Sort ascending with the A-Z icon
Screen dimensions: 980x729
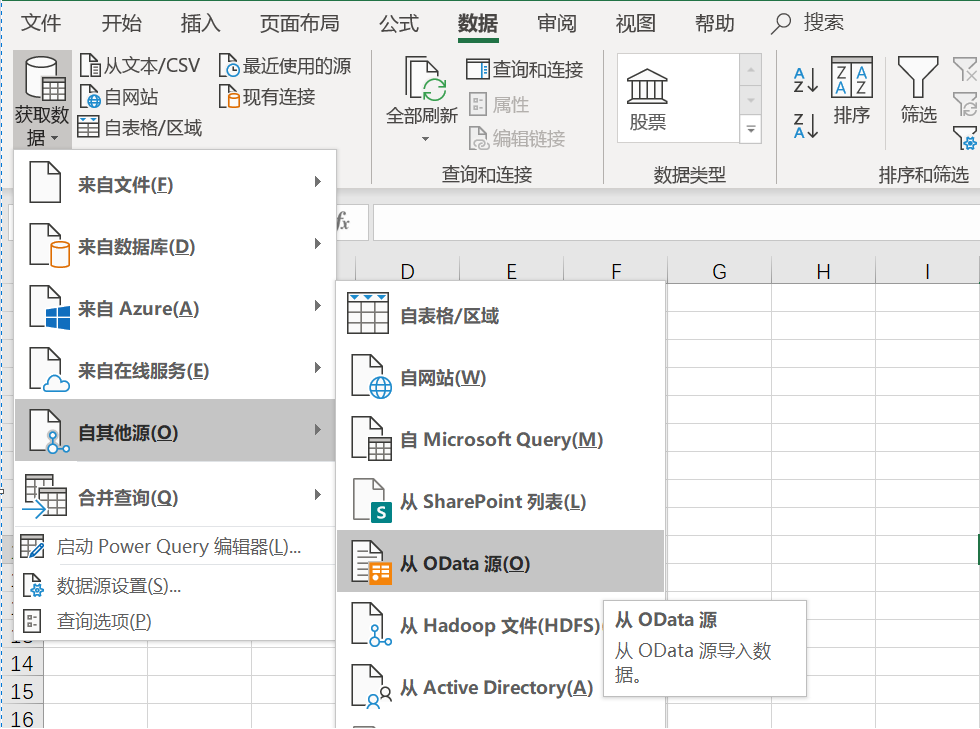pyautogui.click(x=806, y=80)
